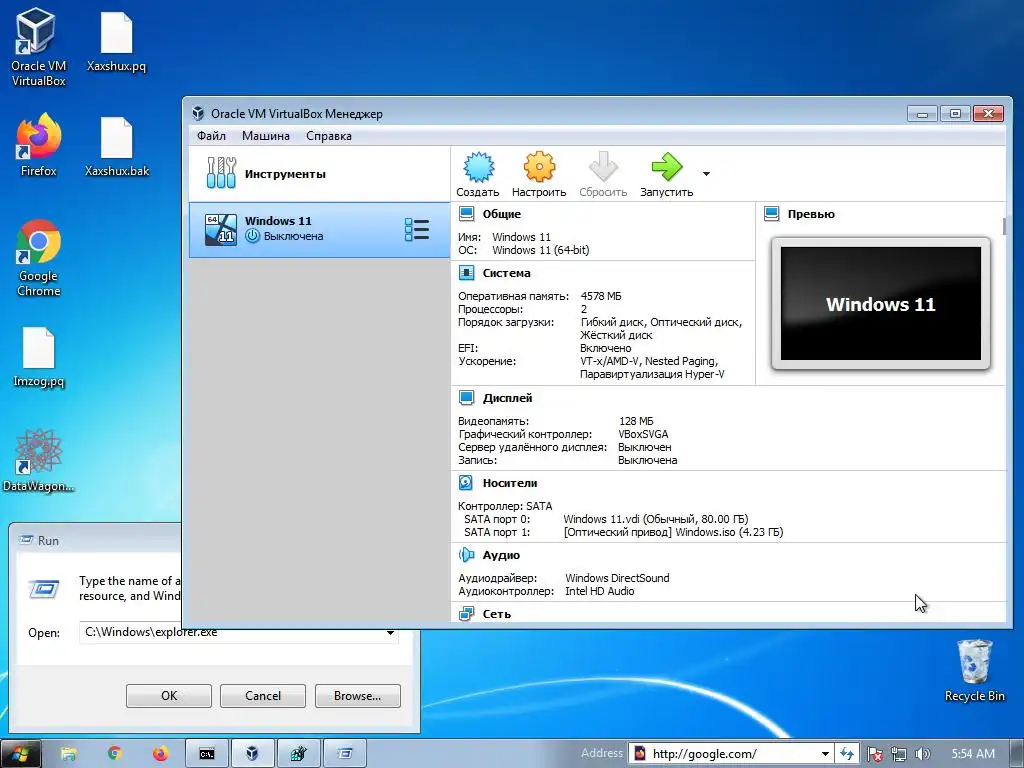The image size is (1024, 768).
Task: Click the details pane vertical scrollbar
Action: pos(1004,226)
